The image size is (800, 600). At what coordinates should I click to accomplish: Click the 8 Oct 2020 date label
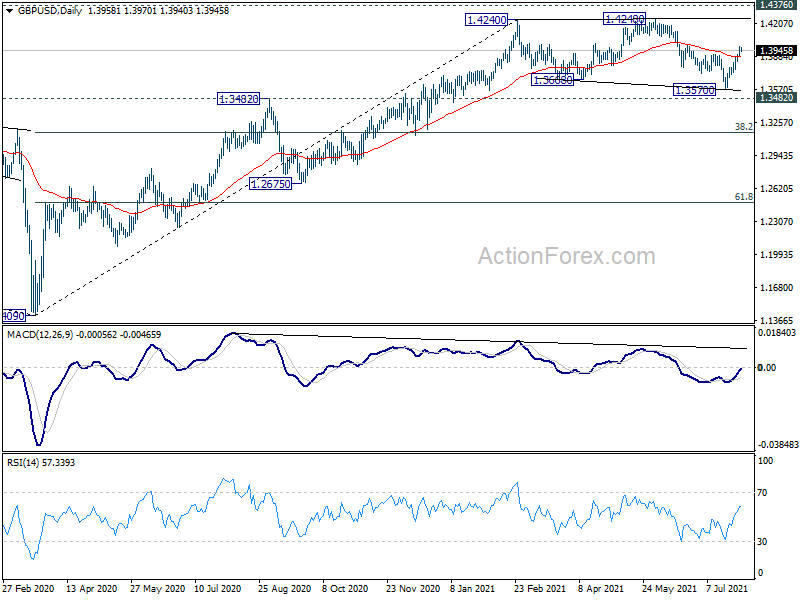point(345,589)
